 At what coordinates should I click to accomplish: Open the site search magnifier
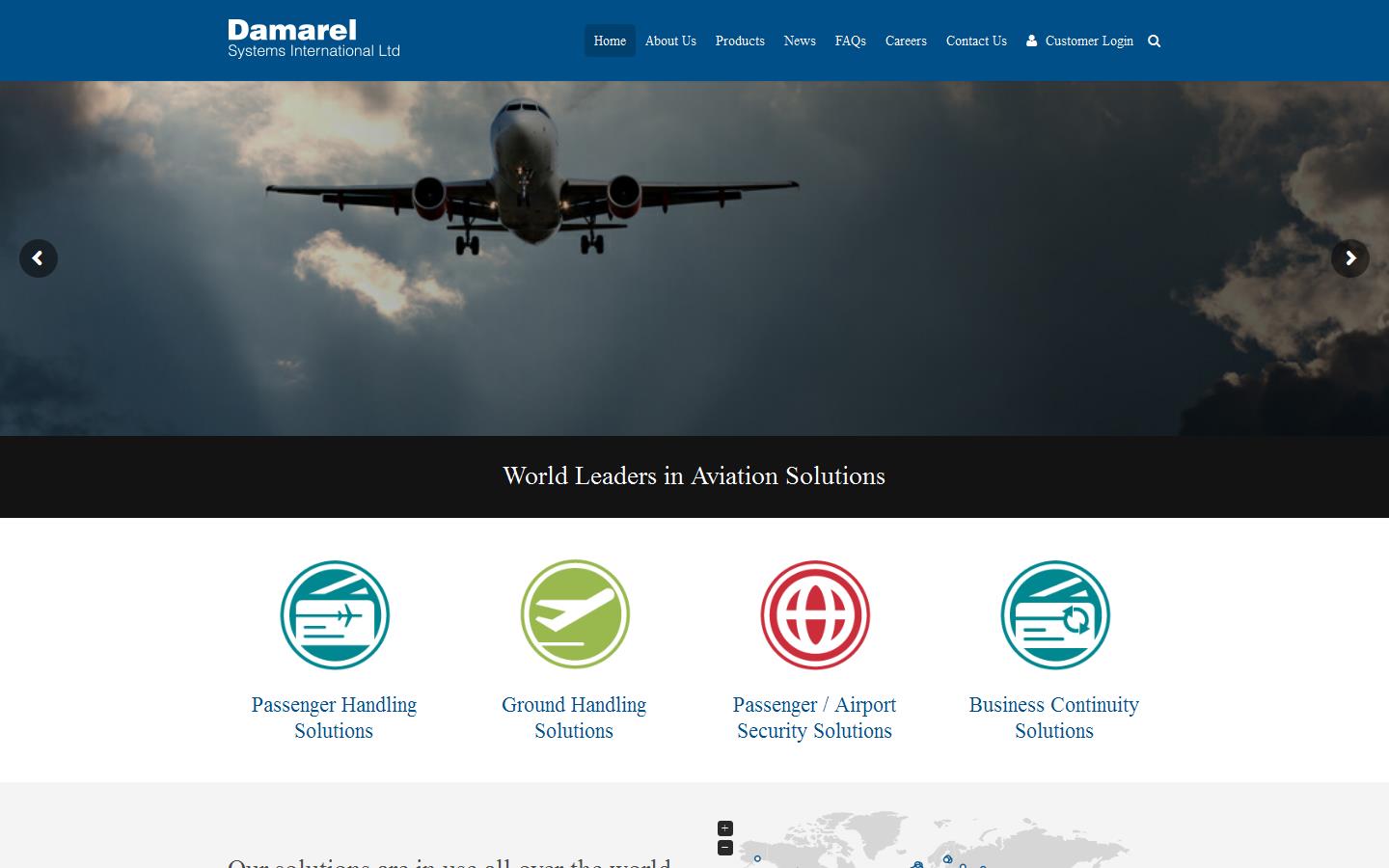(x=1154, y=41)
